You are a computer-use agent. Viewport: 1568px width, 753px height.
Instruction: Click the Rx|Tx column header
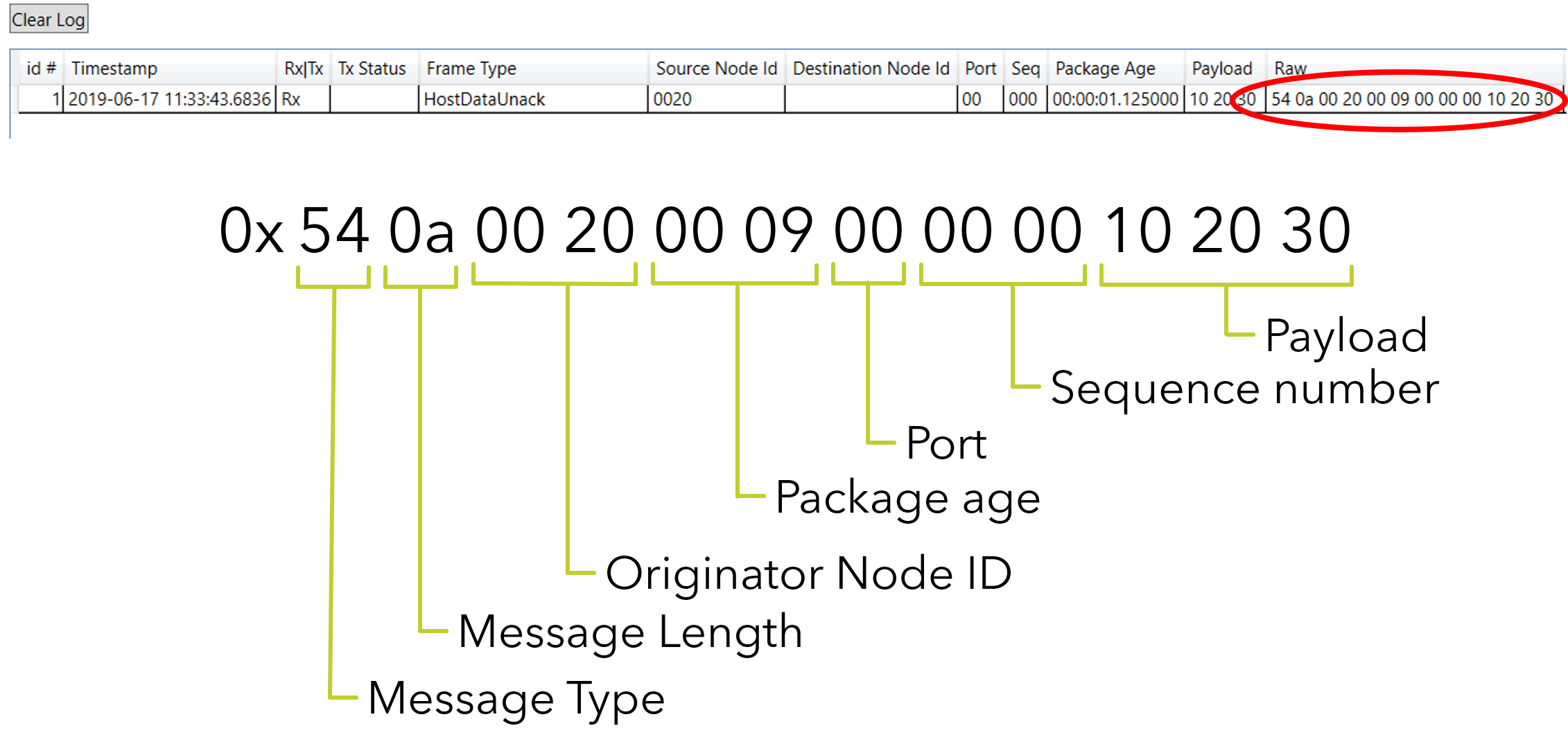[x=304, y=68]
